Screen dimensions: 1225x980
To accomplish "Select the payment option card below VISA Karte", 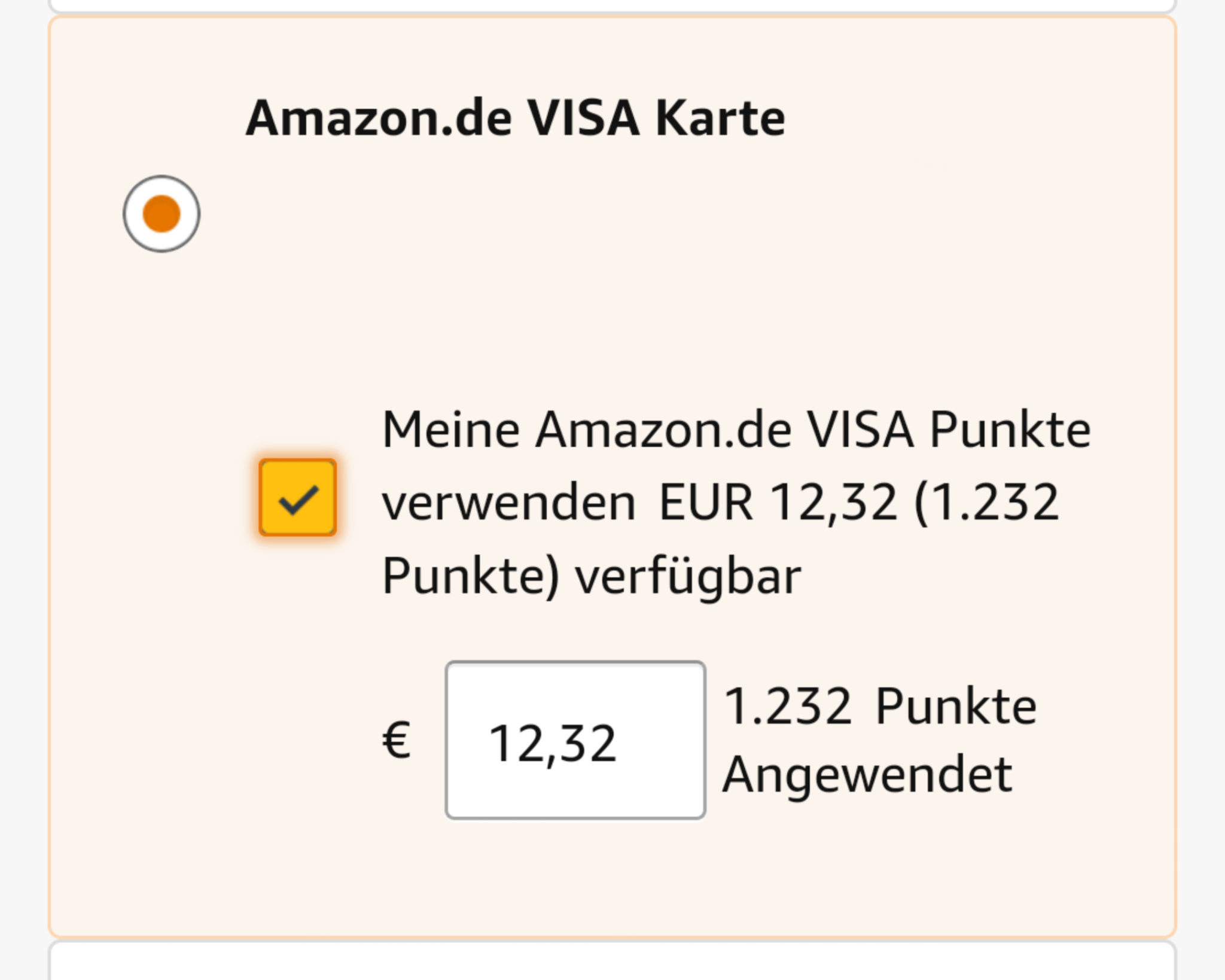I will click(x=612, y=961).
